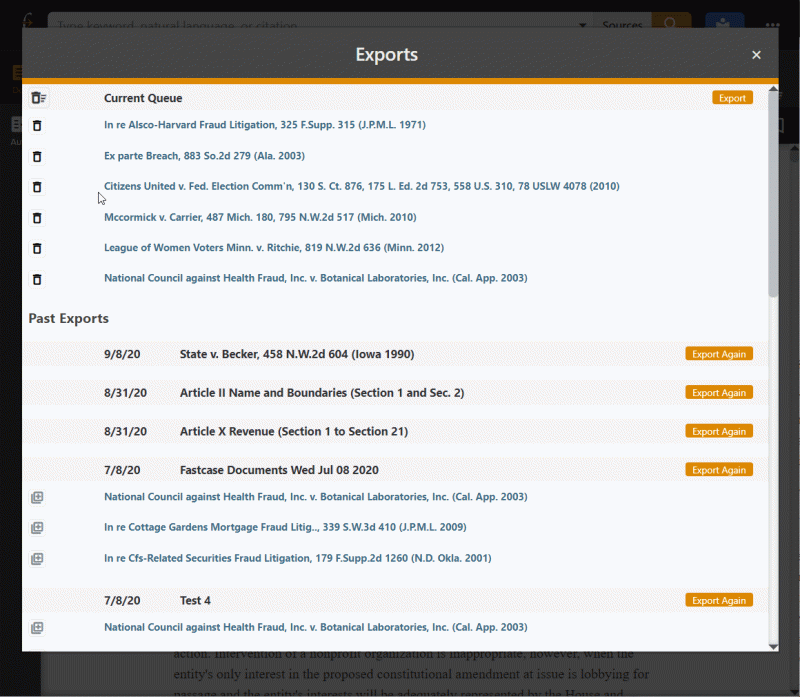Delete "League of Women Voters Minn. v. Ritchie" entry

pos(37,248)
